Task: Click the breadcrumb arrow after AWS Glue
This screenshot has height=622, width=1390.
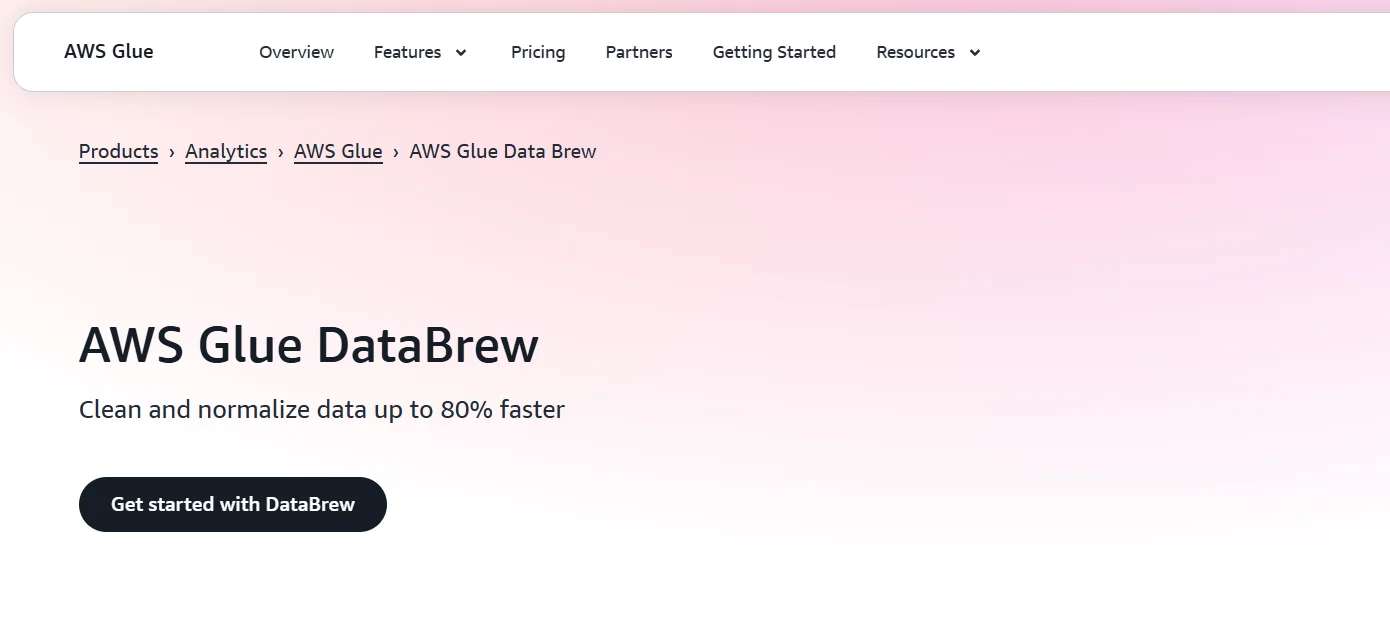Action: [x=395, y=151]
